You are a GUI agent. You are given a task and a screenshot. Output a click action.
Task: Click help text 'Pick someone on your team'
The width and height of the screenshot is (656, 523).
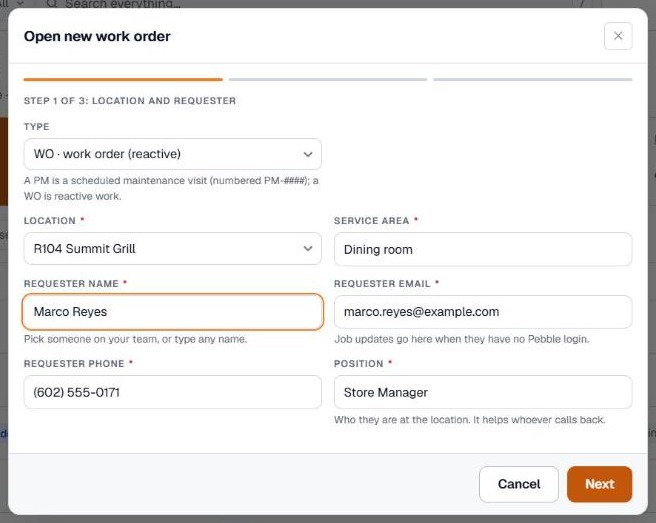pos(135,339)
